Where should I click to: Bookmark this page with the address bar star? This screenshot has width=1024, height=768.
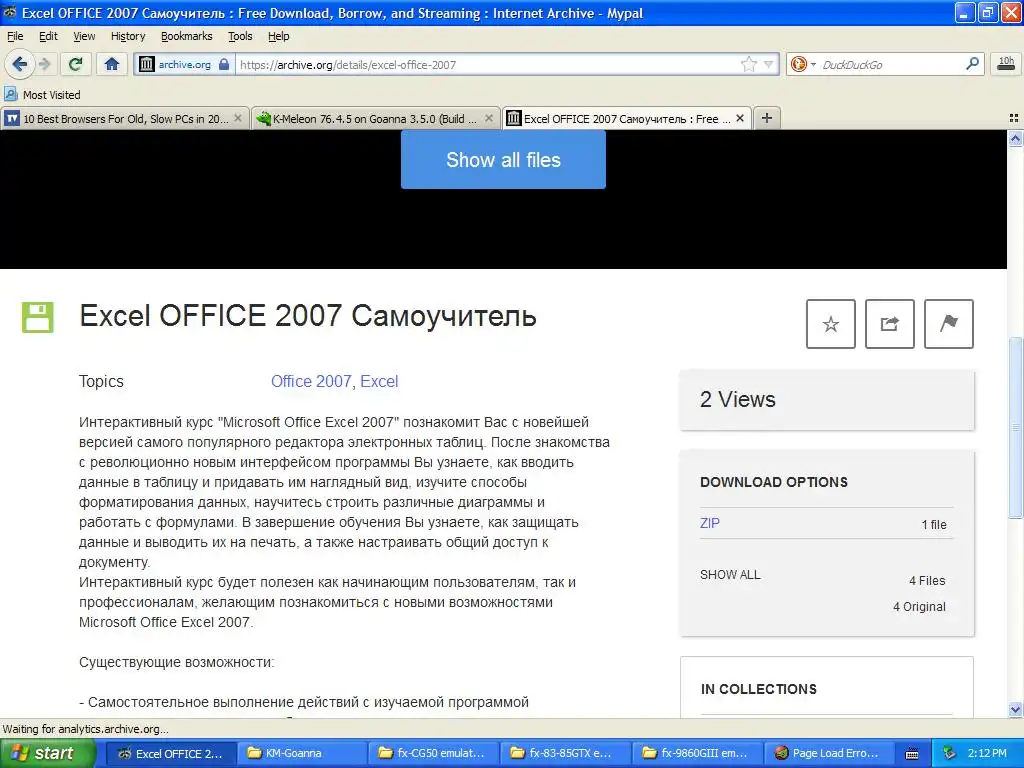[748, 64]
